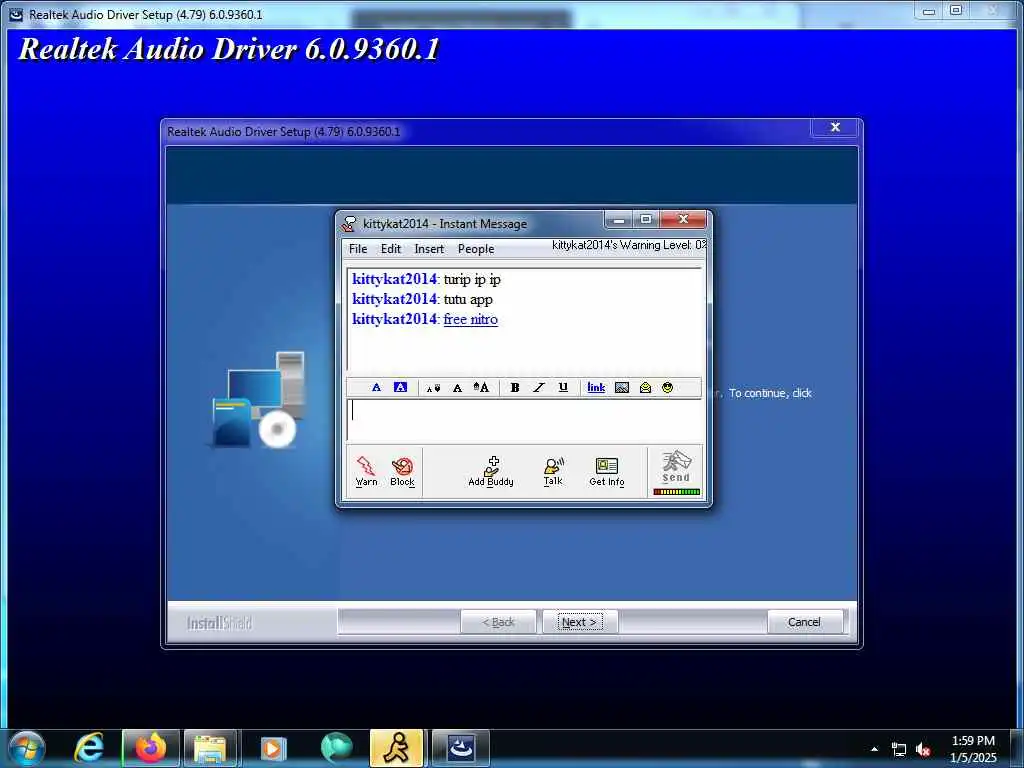Increase the message font size
The height and width of the screenshot is (768, 1024).
481,387
